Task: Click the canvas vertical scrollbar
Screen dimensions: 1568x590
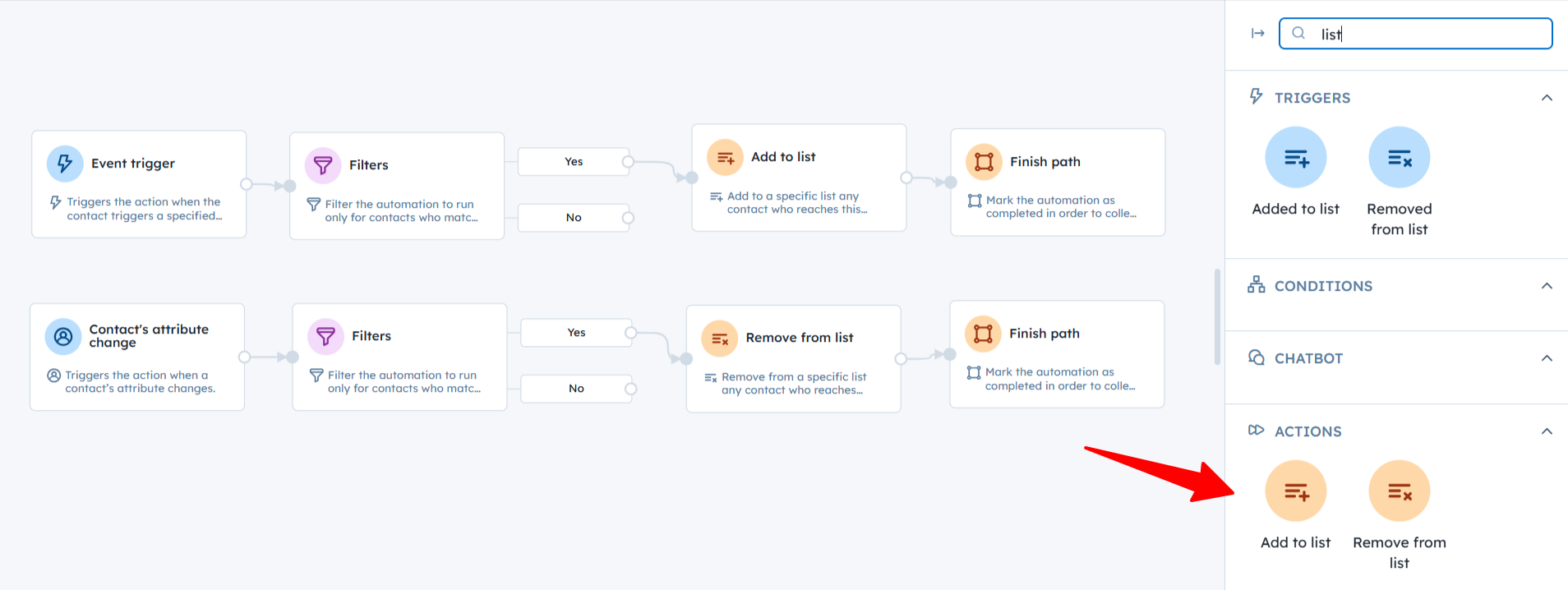Action: click(x=1217, y=316)
